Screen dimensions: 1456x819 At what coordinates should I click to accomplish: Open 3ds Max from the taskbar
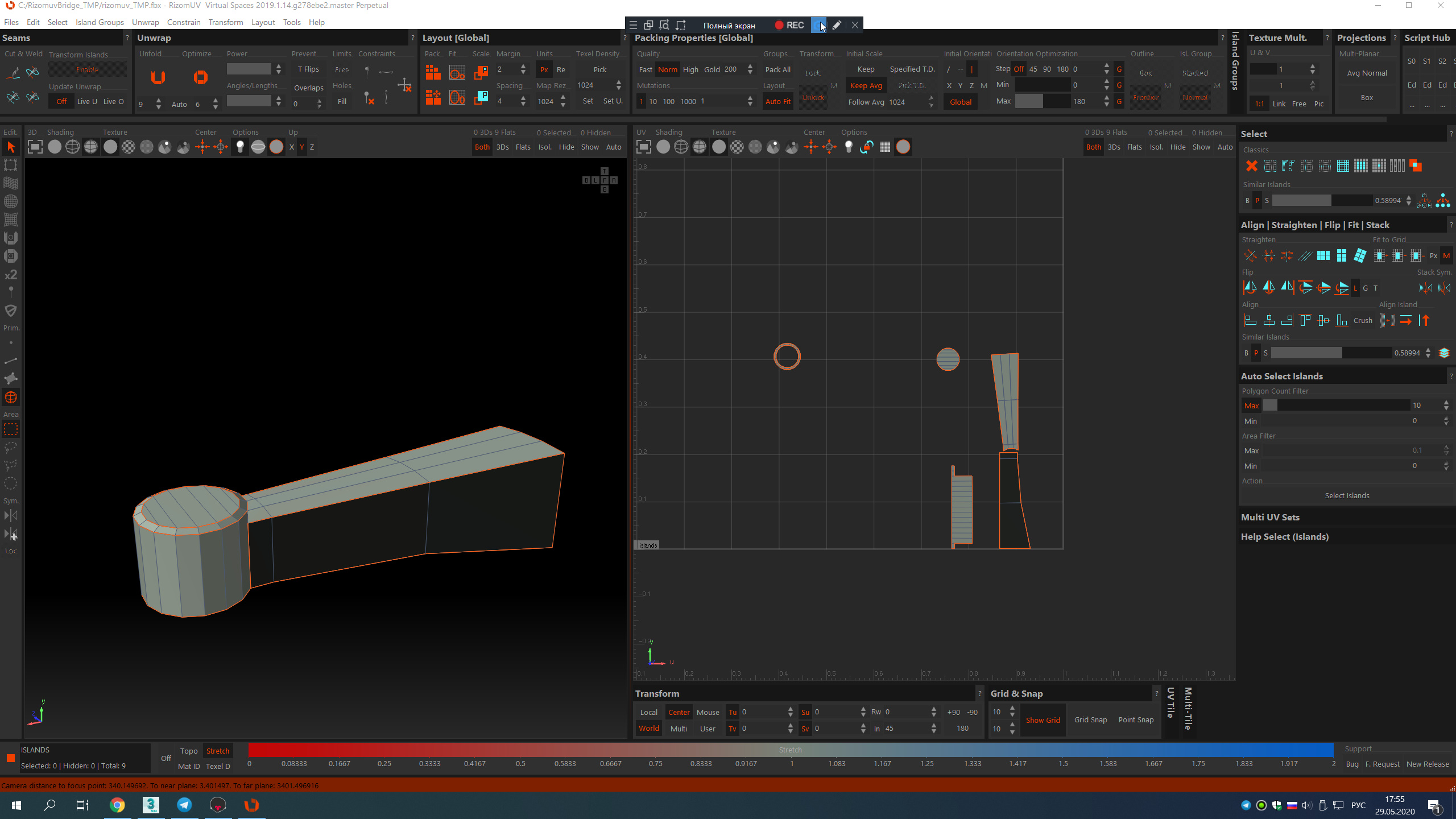(151, 805)
